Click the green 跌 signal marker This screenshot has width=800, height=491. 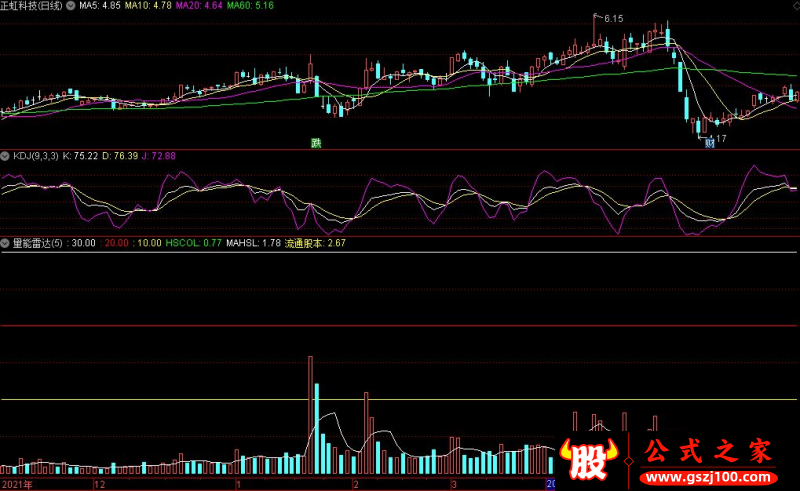coord(316,143)
